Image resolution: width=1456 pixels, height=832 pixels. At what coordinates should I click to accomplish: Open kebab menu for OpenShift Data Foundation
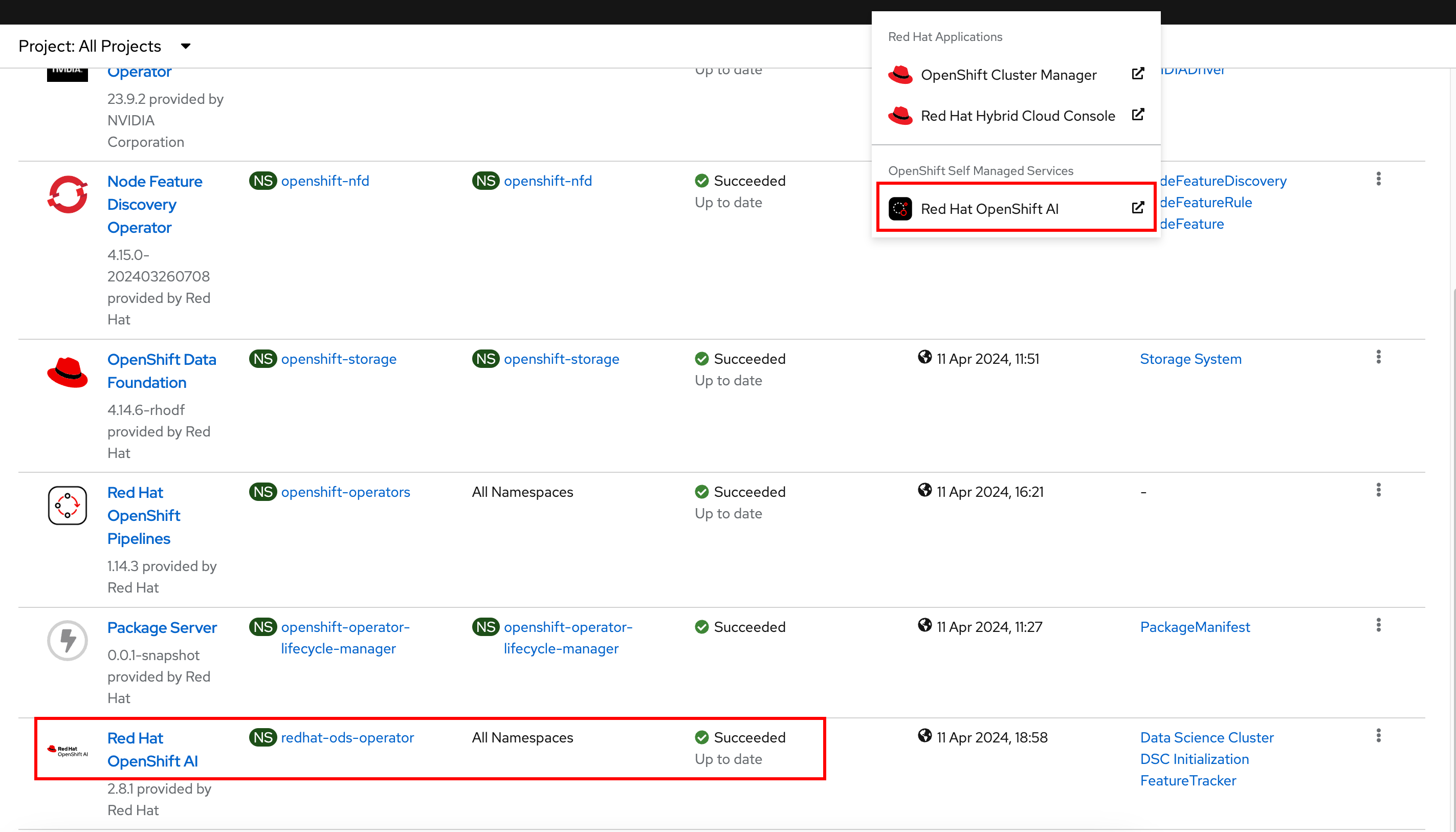pyautogui.click(x=1378, y=357)
